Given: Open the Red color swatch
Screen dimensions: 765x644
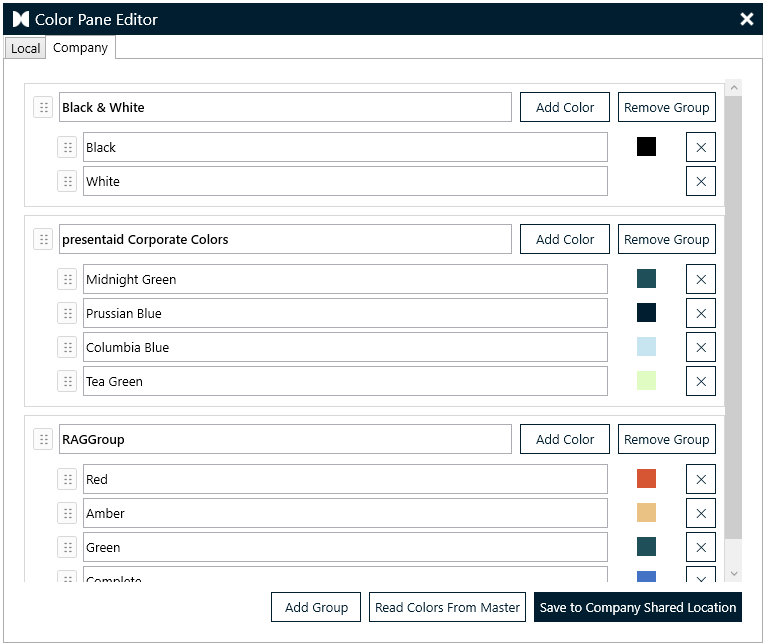Looking at the screenshot, I should coord(646,479).
